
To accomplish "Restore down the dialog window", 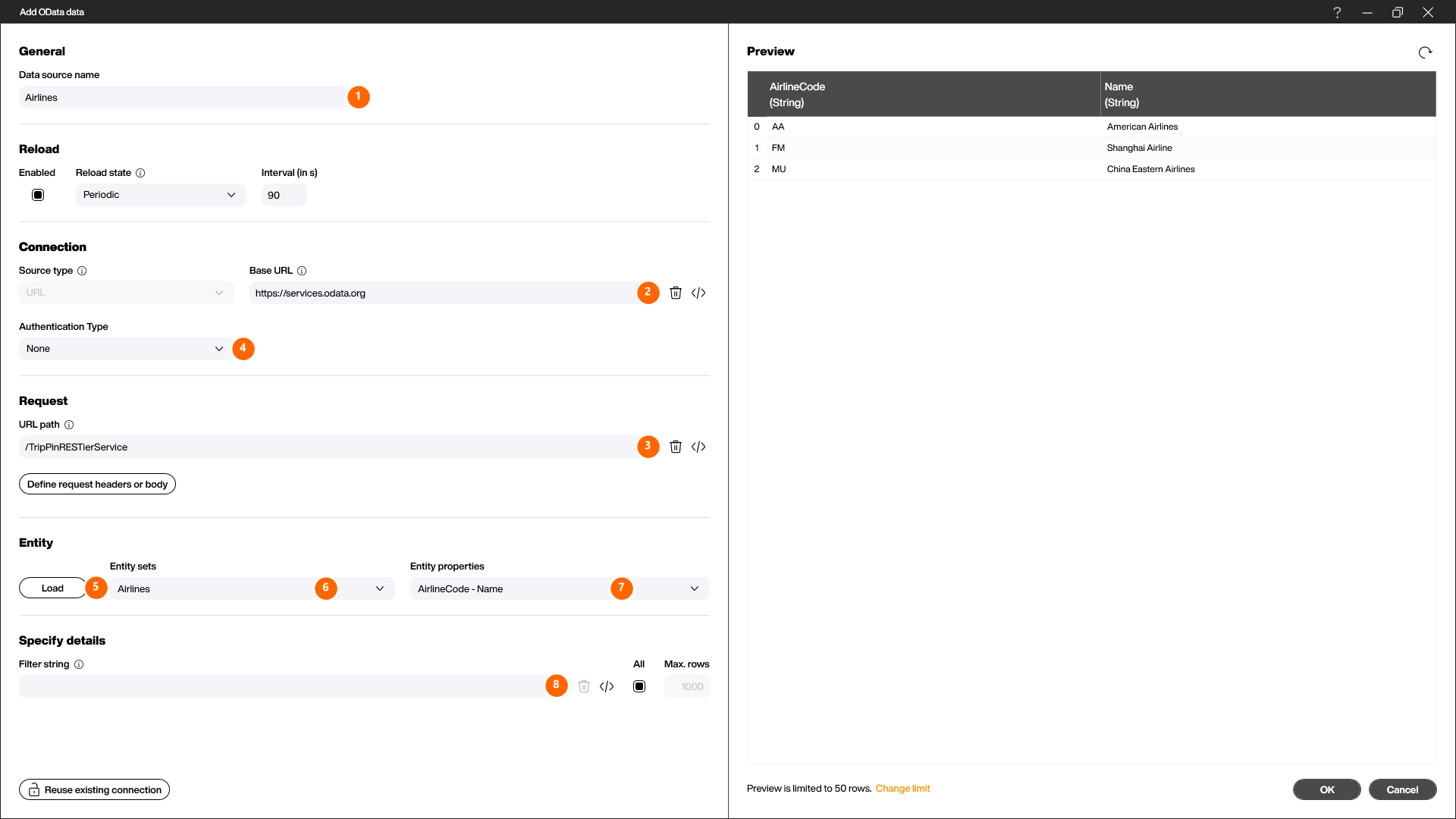I will point(1398,12).
